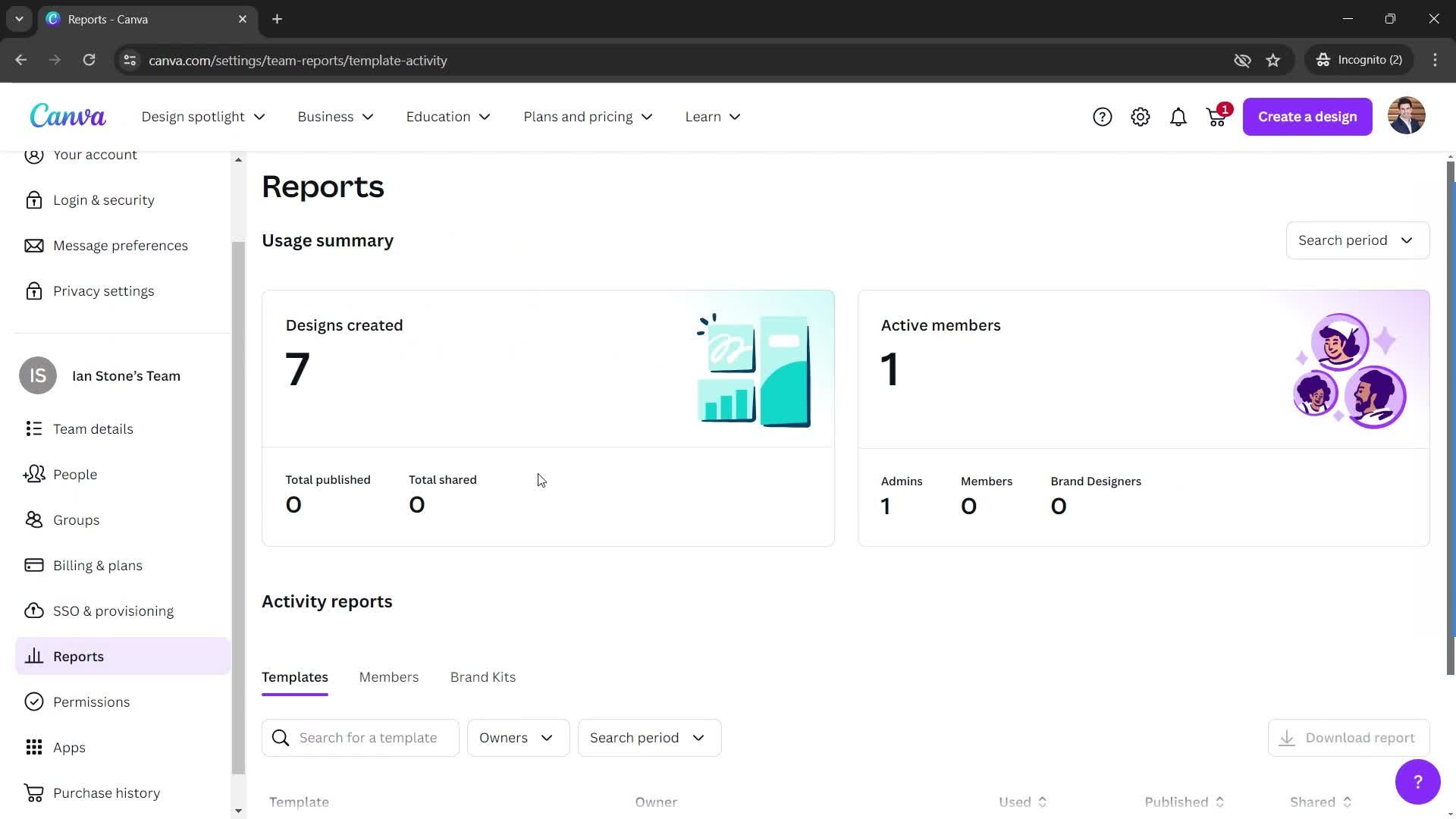The width and height of the screenshot is (1456, 819).
Task: Click the Apps sidebar icon
Action: pos(33,747)
